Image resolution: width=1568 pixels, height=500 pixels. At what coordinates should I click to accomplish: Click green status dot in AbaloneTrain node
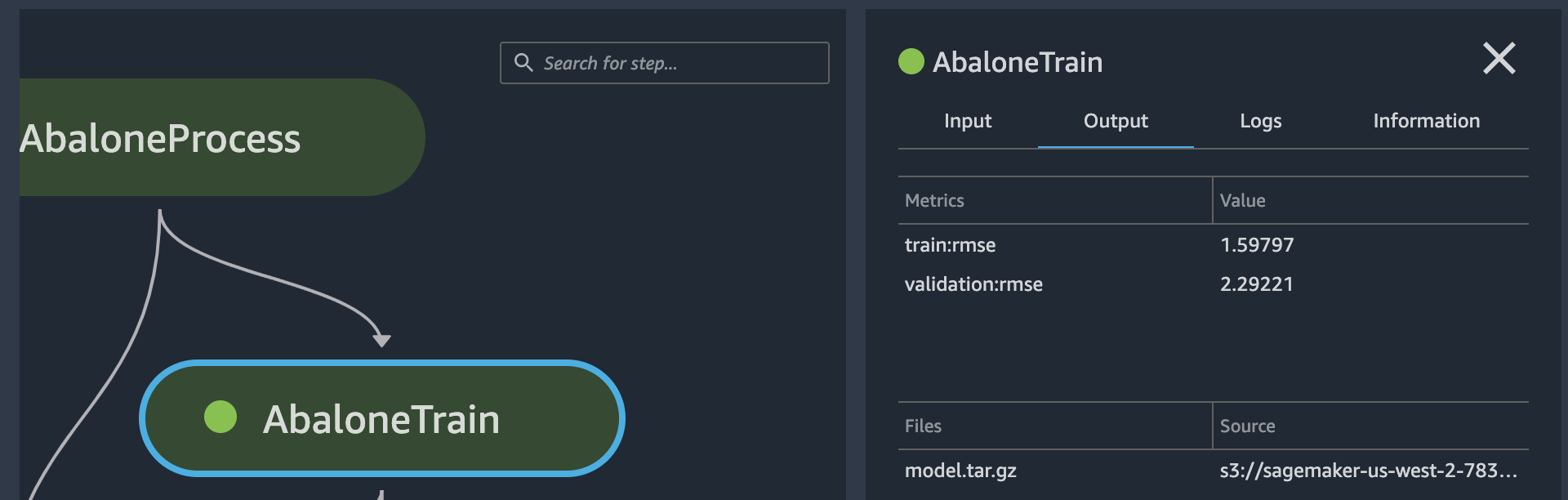[220, 417]
